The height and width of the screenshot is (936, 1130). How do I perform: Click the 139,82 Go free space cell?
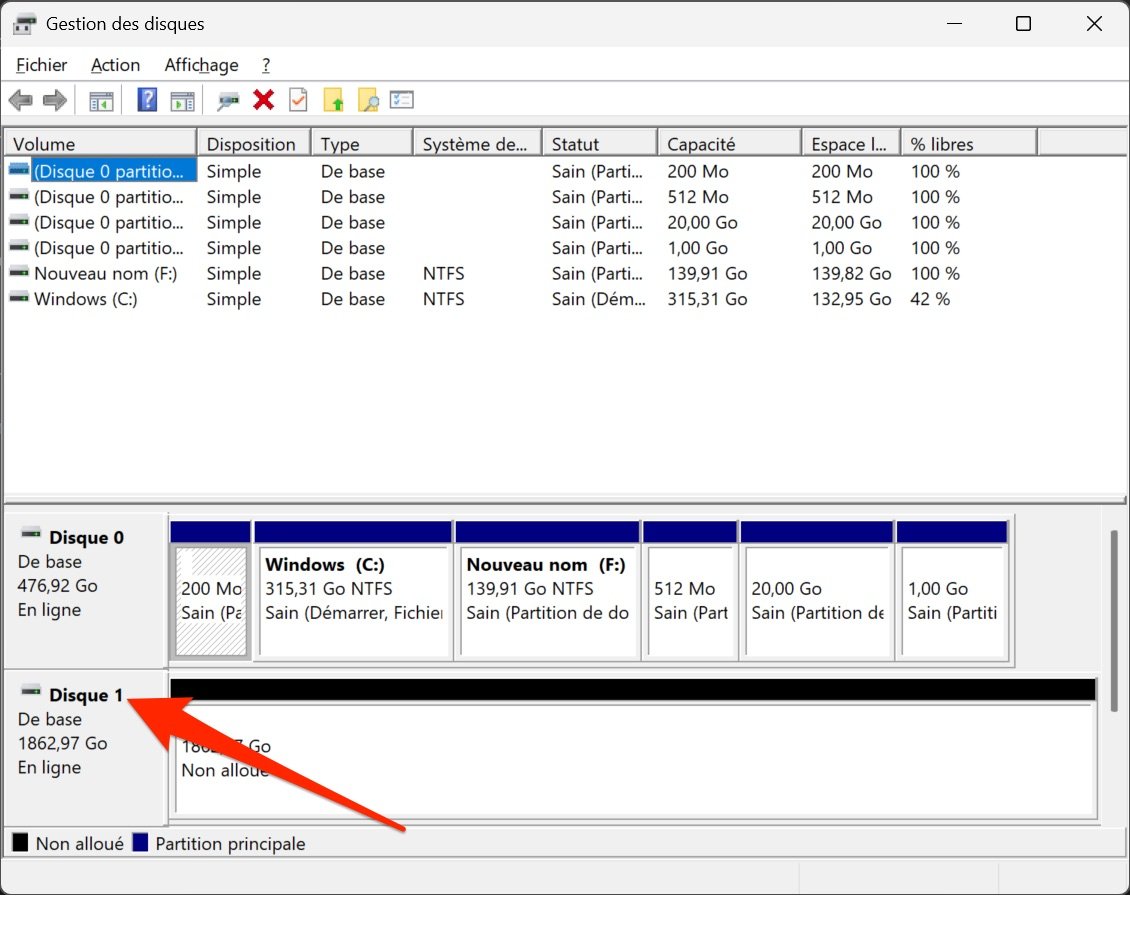851,273
